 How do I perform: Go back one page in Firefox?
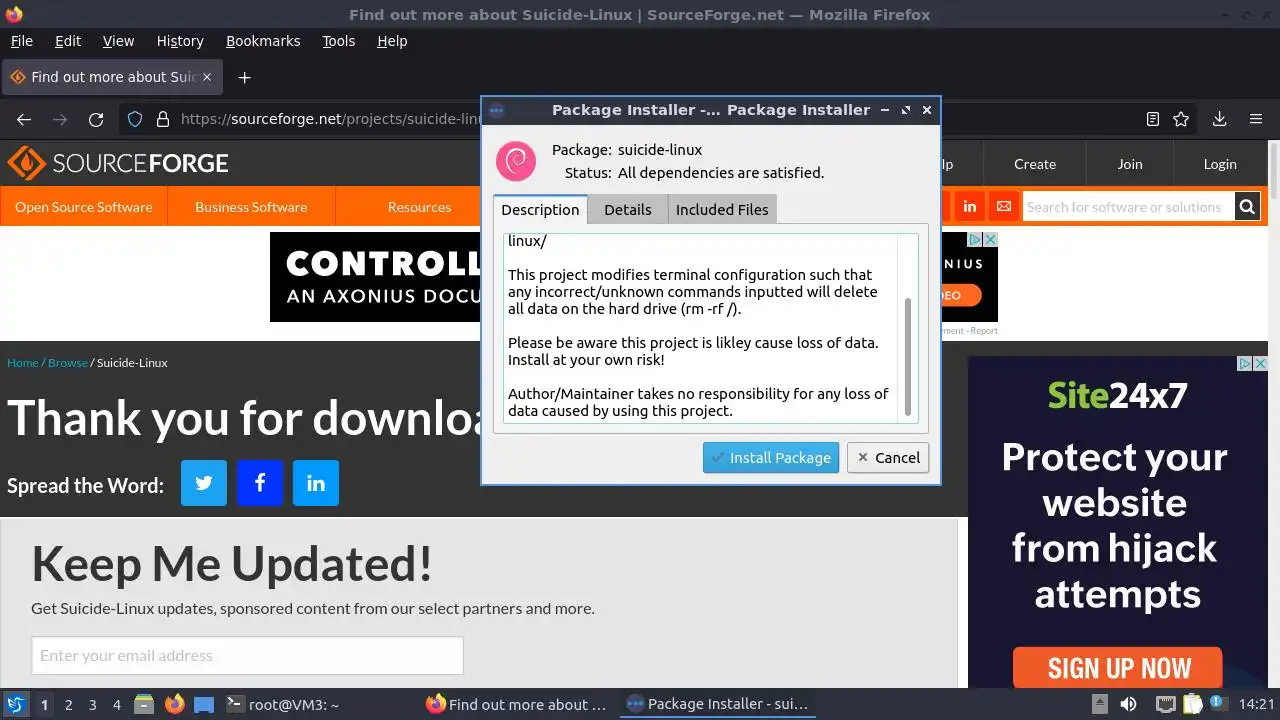point(24,119)
